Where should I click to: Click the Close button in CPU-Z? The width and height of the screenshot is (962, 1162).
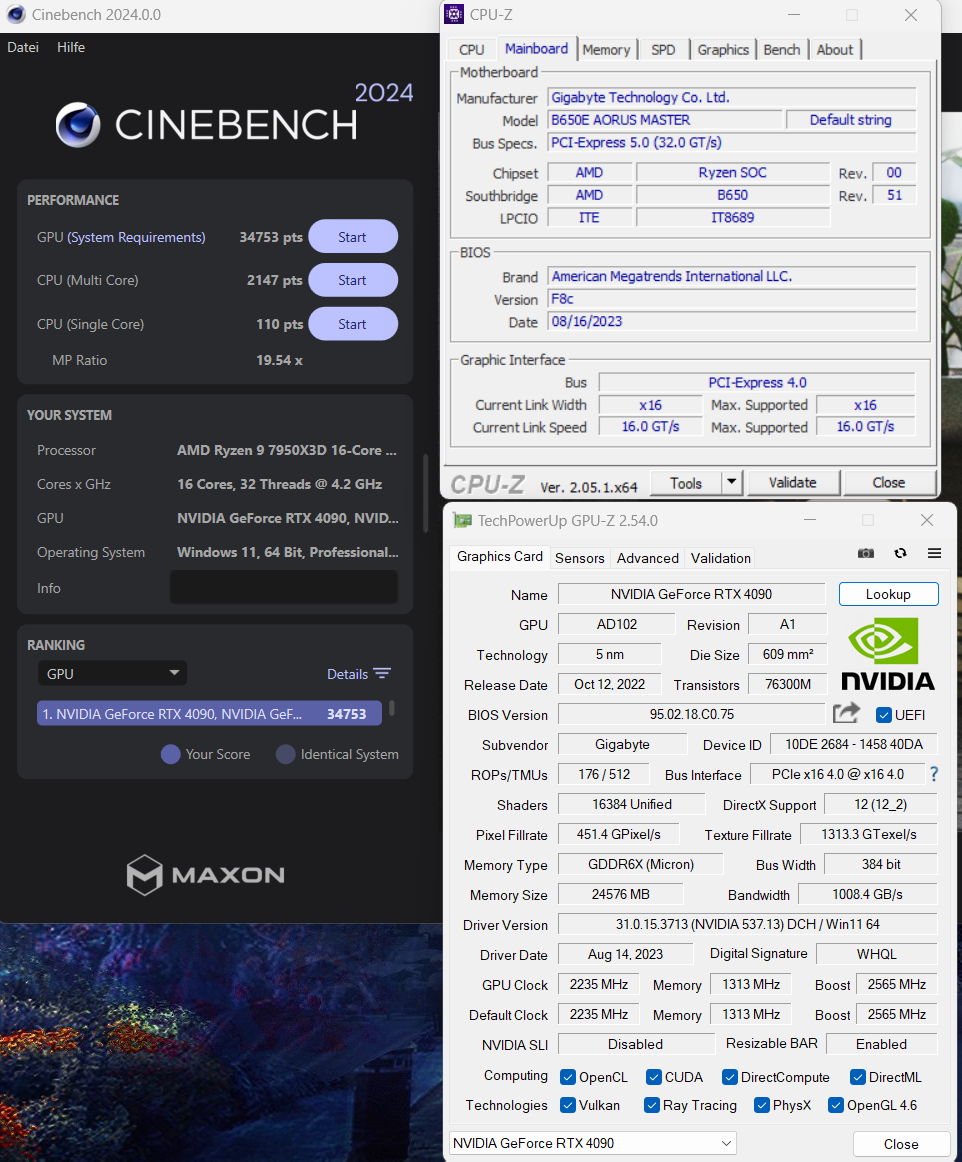[x=889, y=482]
